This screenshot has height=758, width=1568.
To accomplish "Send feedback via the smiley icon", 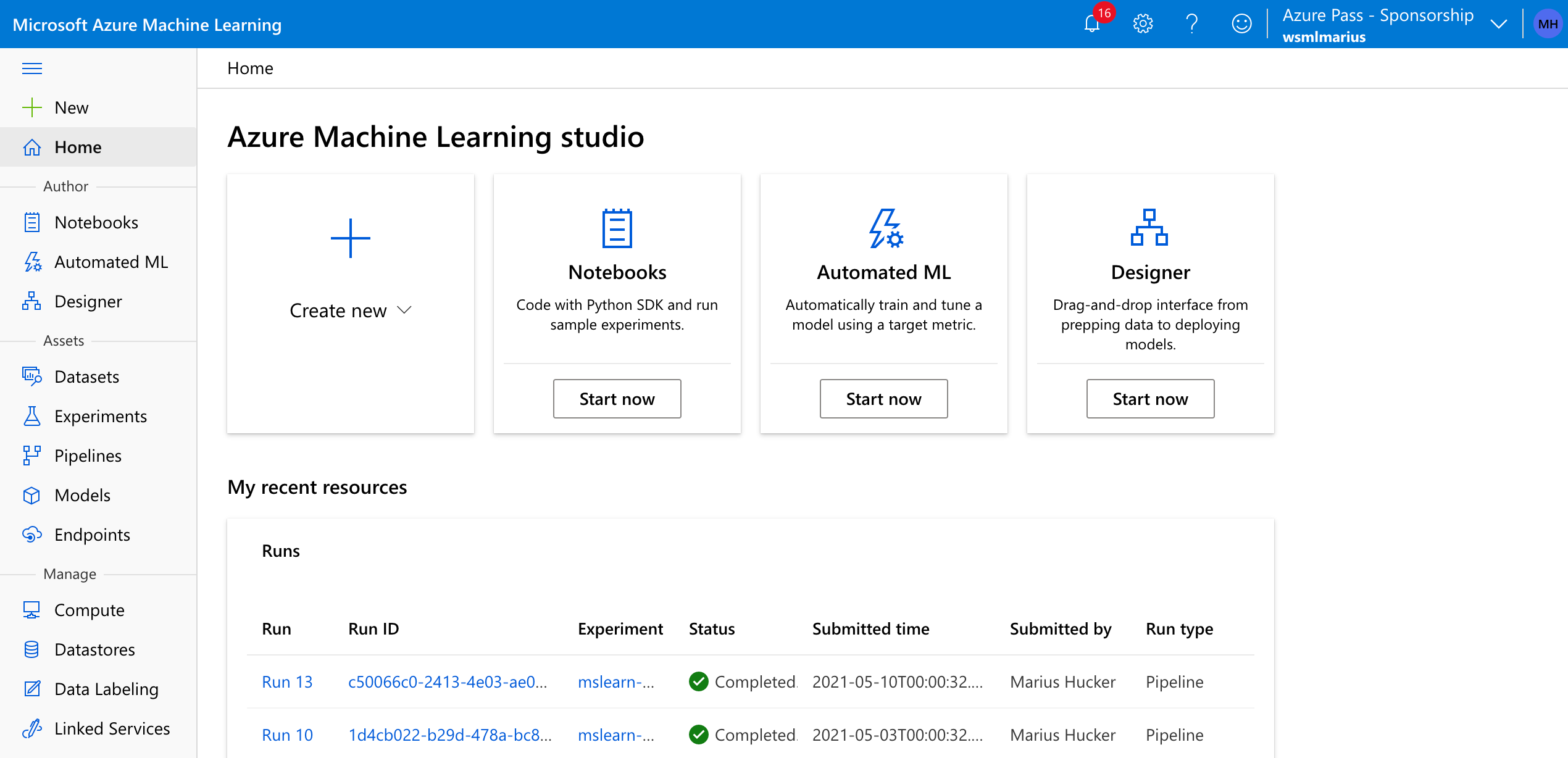I will 1241,24.
